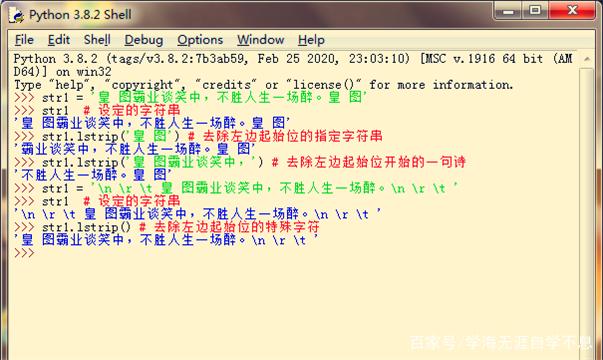Open the Help menu
603x360 pixels.
click(x=311, y=40)
